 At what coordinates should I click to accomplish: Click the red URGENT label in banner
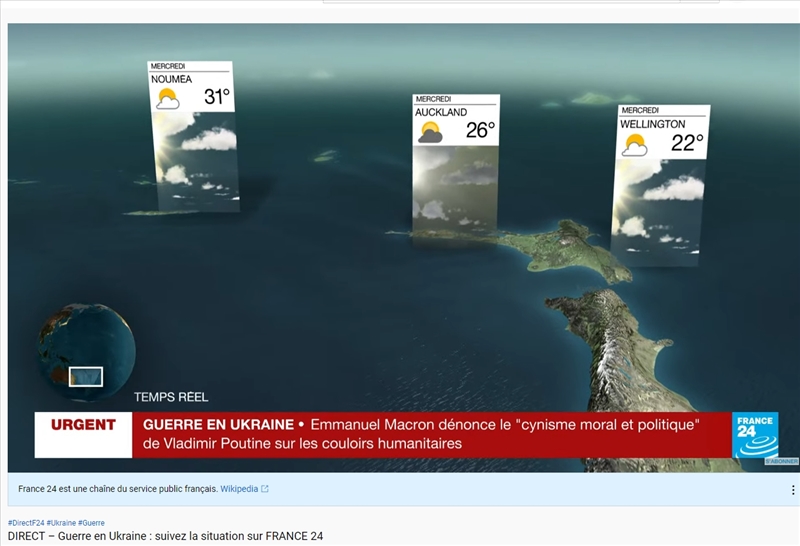83,425
